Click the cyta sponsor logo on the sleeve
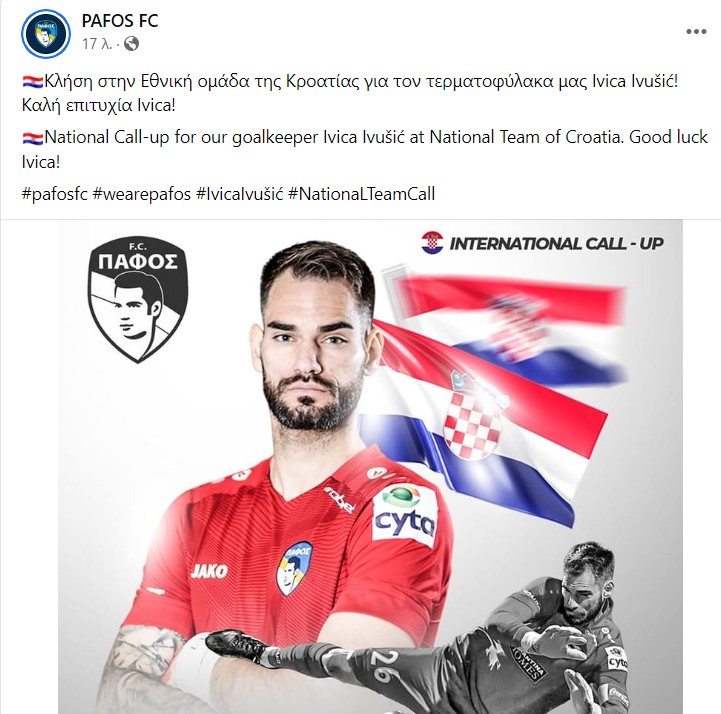The image size is (721, 714). [x=405, y=515]
